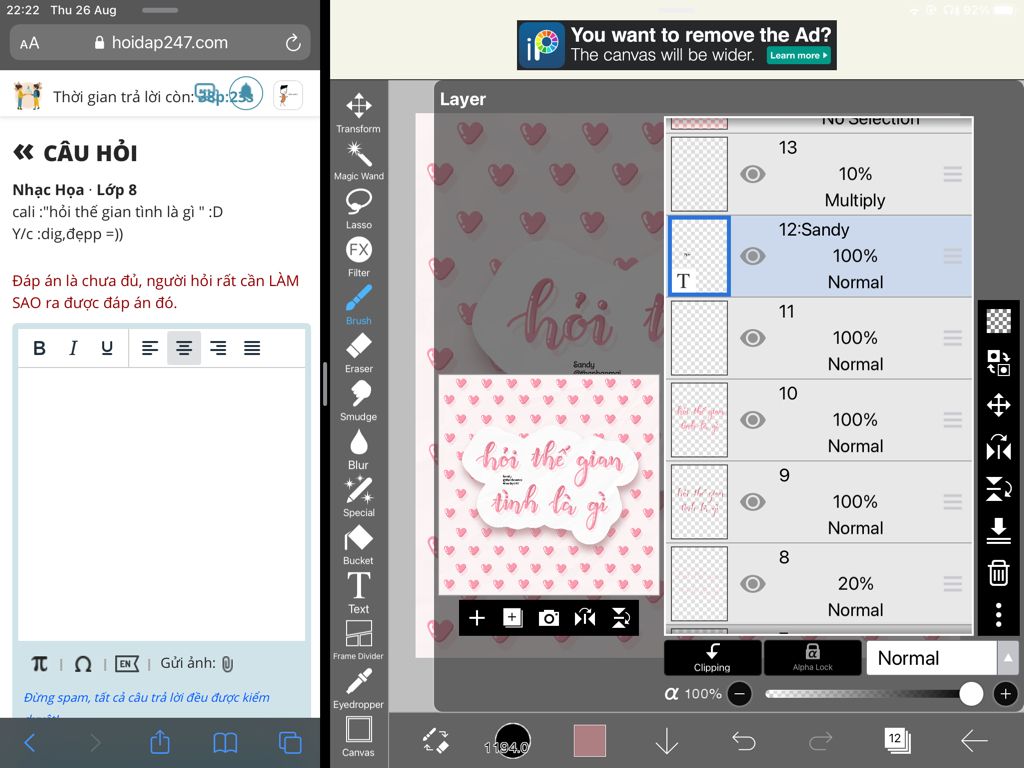Toggle Alpha Lock on the layer
Screen dimensions: 1024x768
[812, 658]
